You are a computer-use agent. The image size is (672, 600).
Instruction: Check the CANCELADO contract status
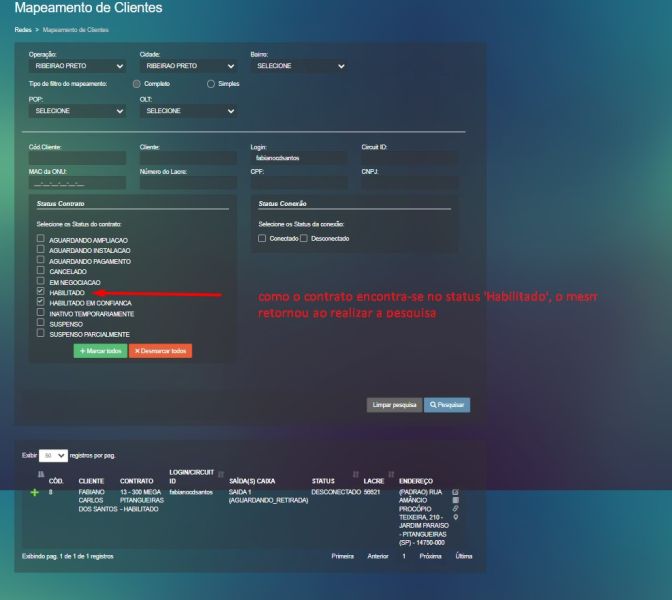40,270
